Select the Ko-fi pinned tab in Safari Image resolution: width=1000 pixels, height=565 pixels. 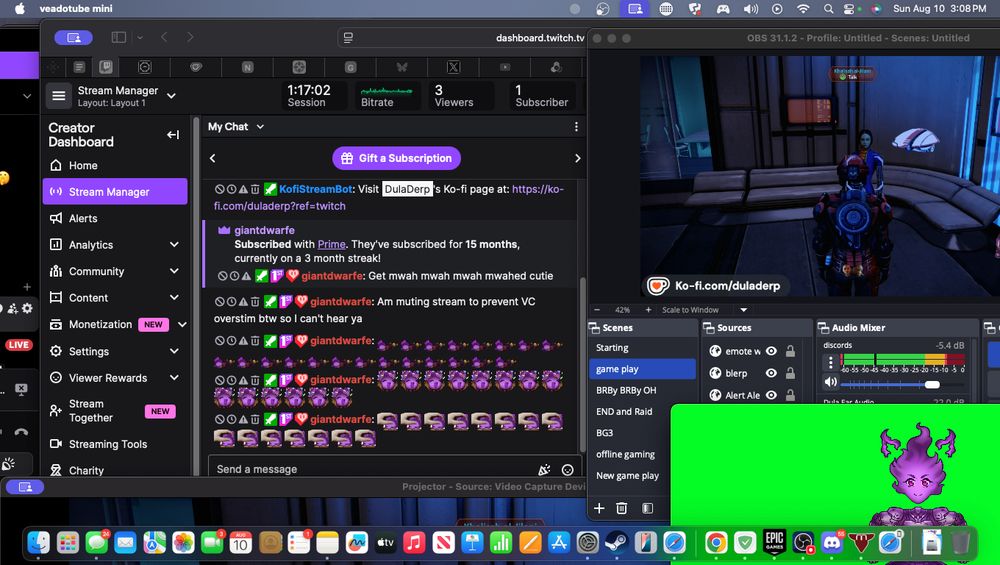(x=196, y=67)
